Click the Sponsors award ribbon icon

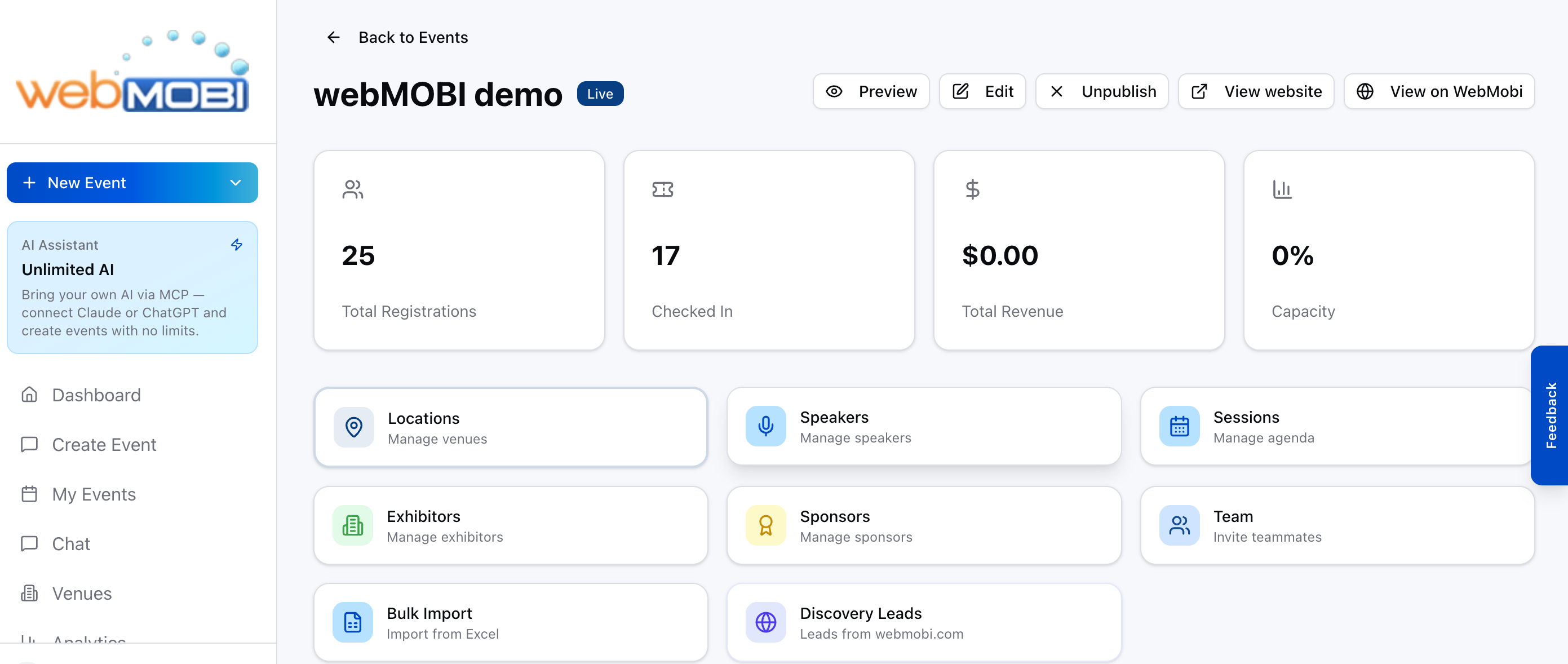coord(766,525)
